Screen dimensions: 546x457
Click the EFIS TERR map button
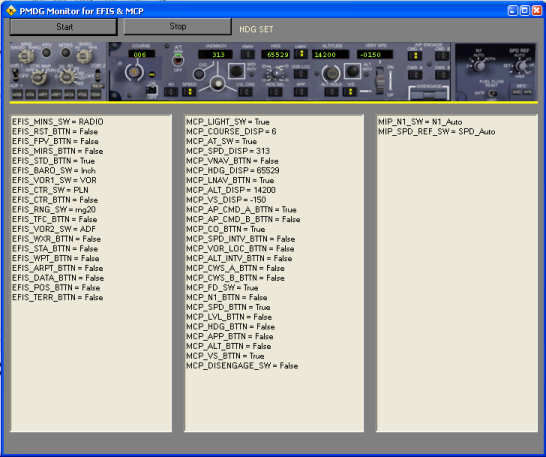click(96, 94)
